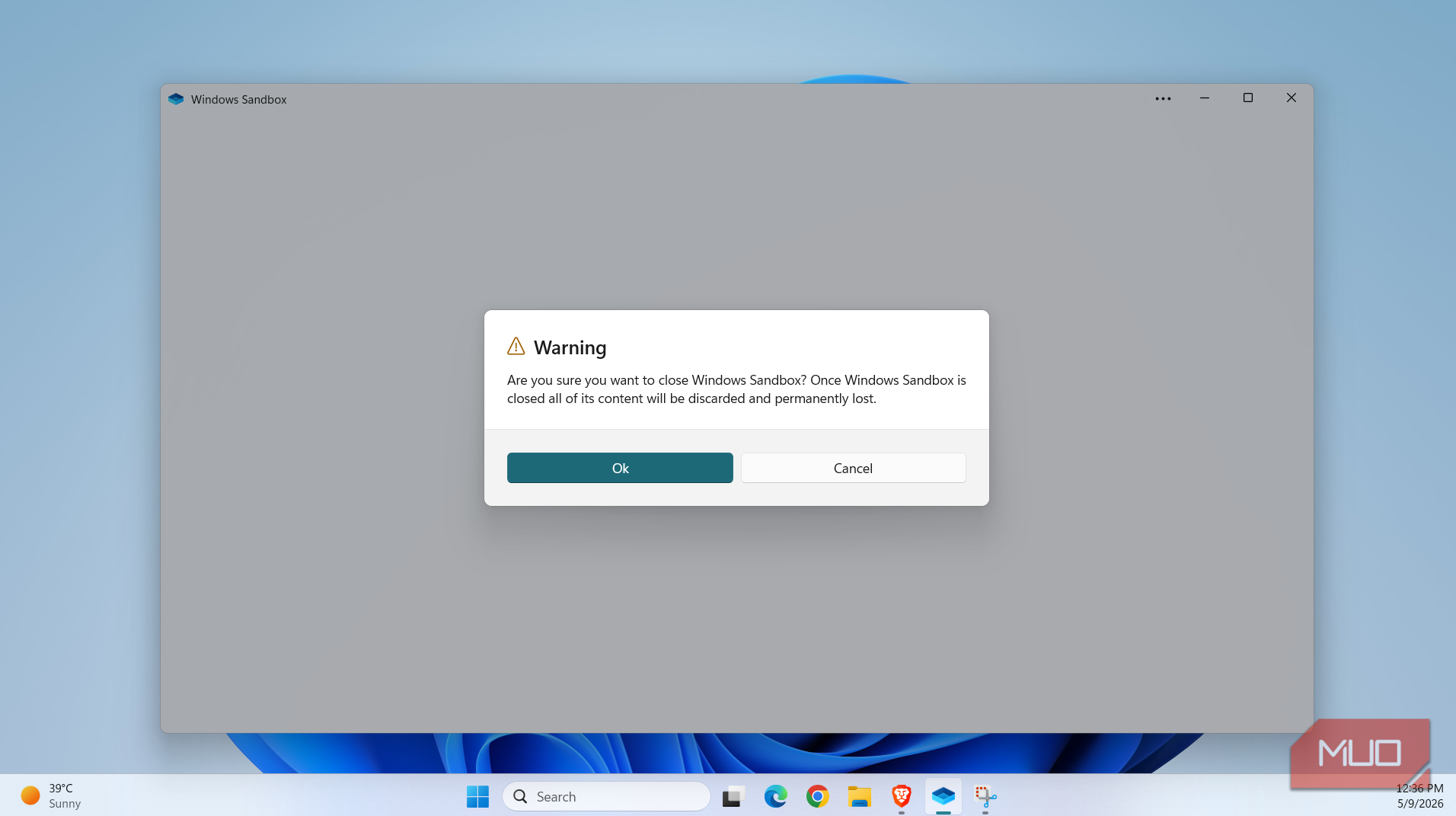The height and width of the screenshot is (816, 1456).
Task: Launch Microsoft Edge from taskbar
Action: (775, 796)
